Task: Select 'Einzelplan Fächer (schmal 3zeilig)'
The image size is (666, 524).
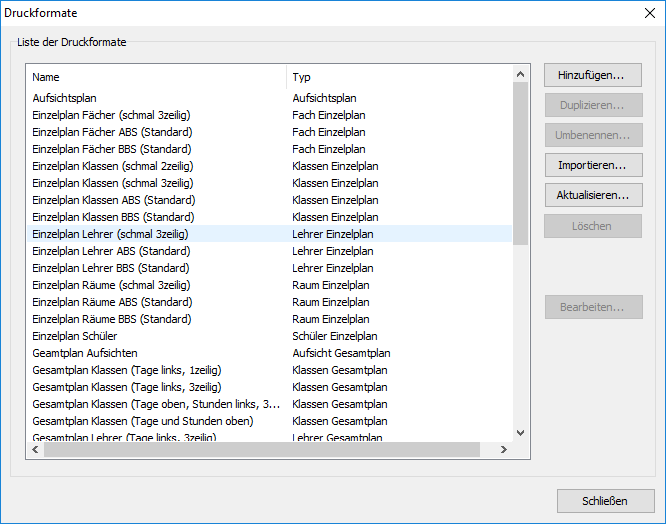Action: pos(111,115)
